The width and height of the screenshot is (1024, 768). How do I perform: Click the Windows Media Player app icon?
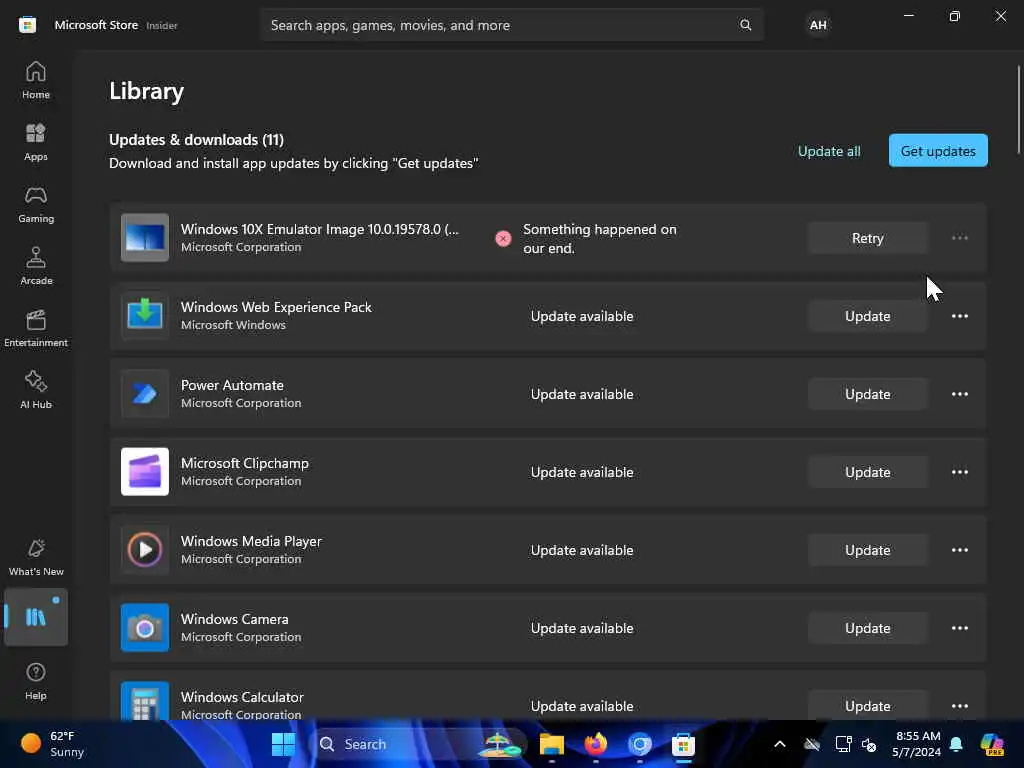coord(145,550)
